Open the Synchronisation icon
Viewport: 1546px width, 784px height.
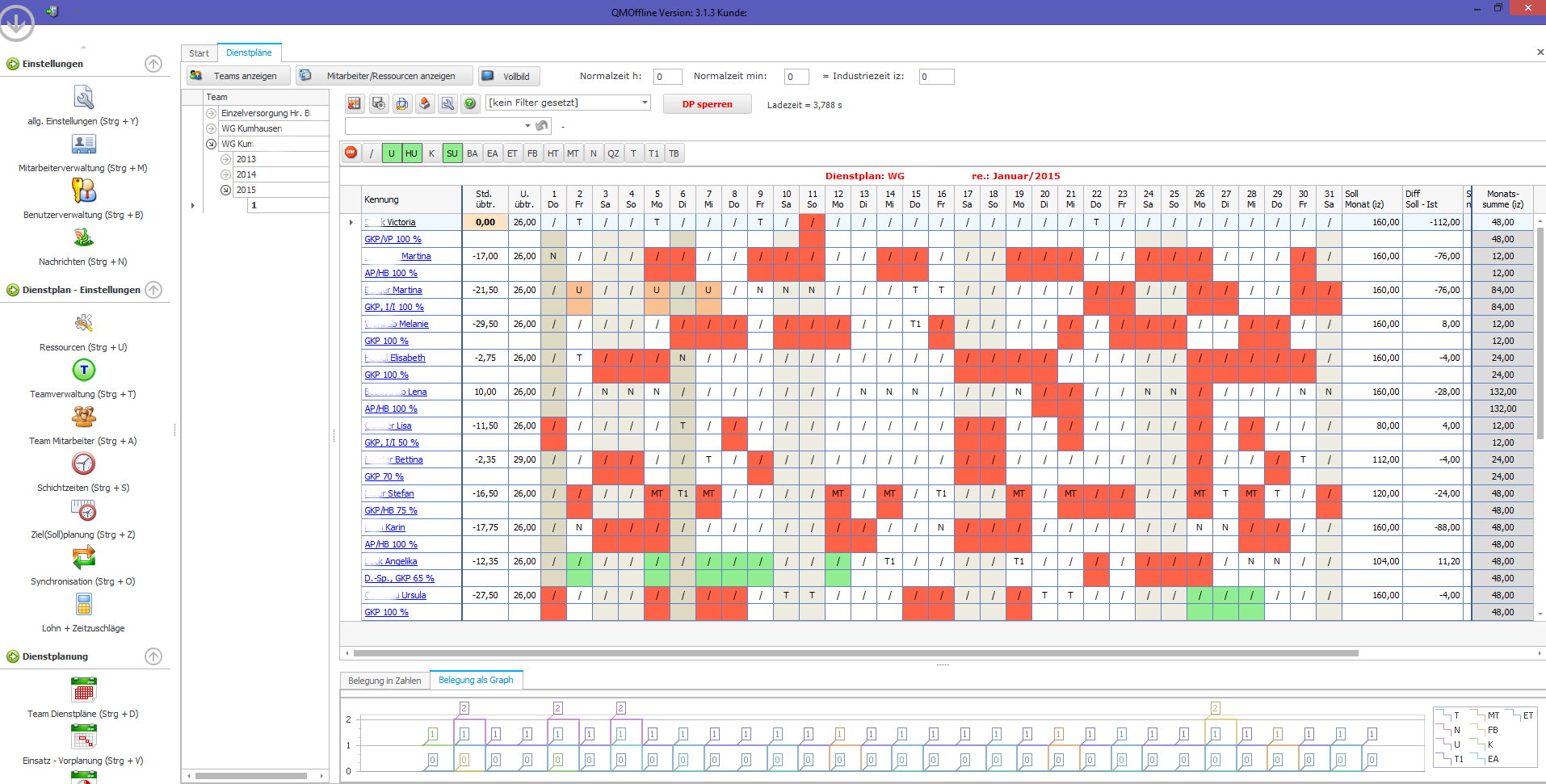pos(83,557)
